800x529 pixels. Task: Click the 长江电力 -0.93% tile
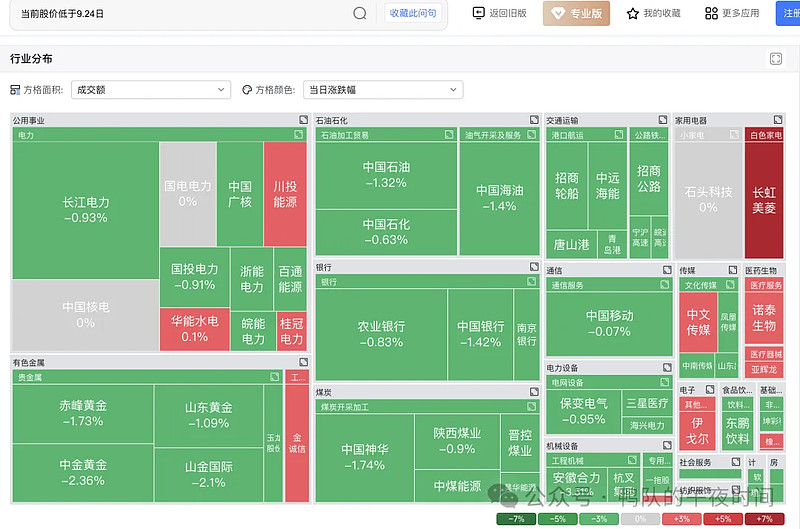click(x=86, y=210)
